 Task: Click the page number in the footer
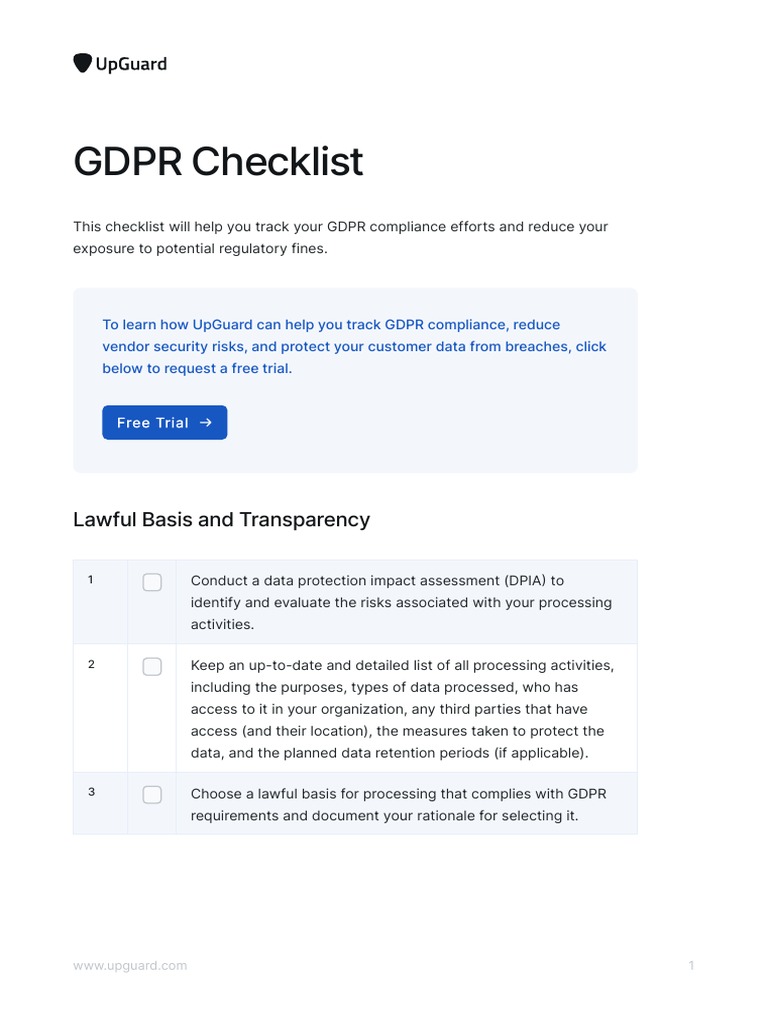[691, 966]
